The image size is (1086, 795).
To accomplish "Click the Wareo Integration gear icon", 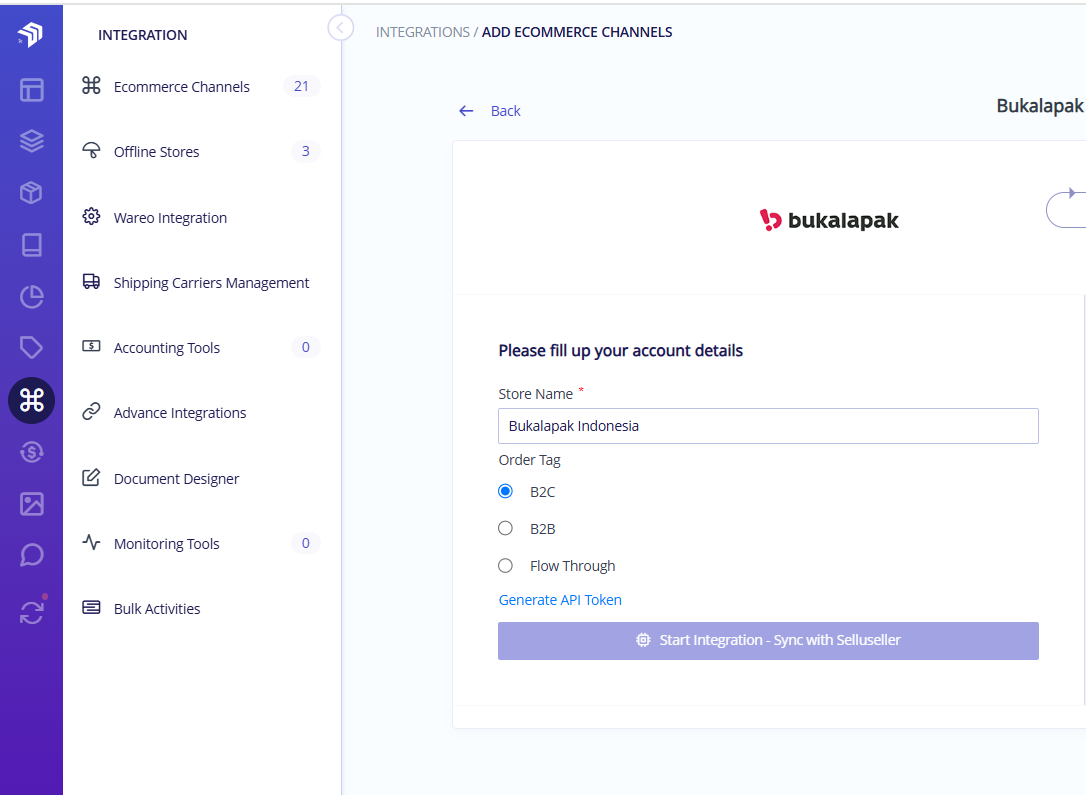I will tap(91, 216).
